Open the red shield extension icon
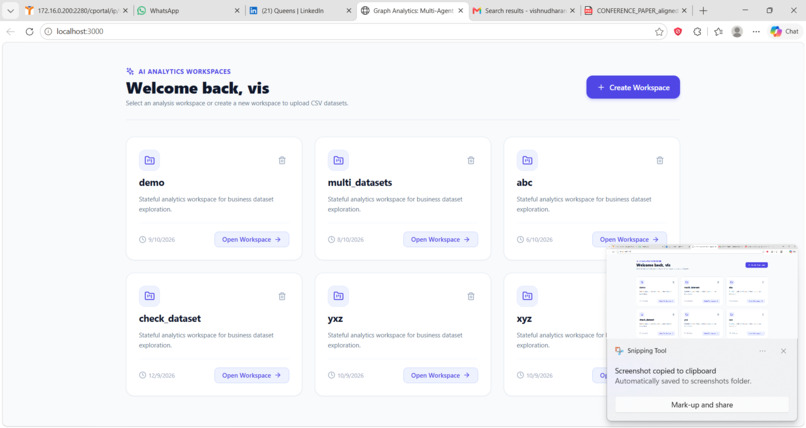This screenshot has width=806, height=428. pyautogui.click(x=678, y=32)
